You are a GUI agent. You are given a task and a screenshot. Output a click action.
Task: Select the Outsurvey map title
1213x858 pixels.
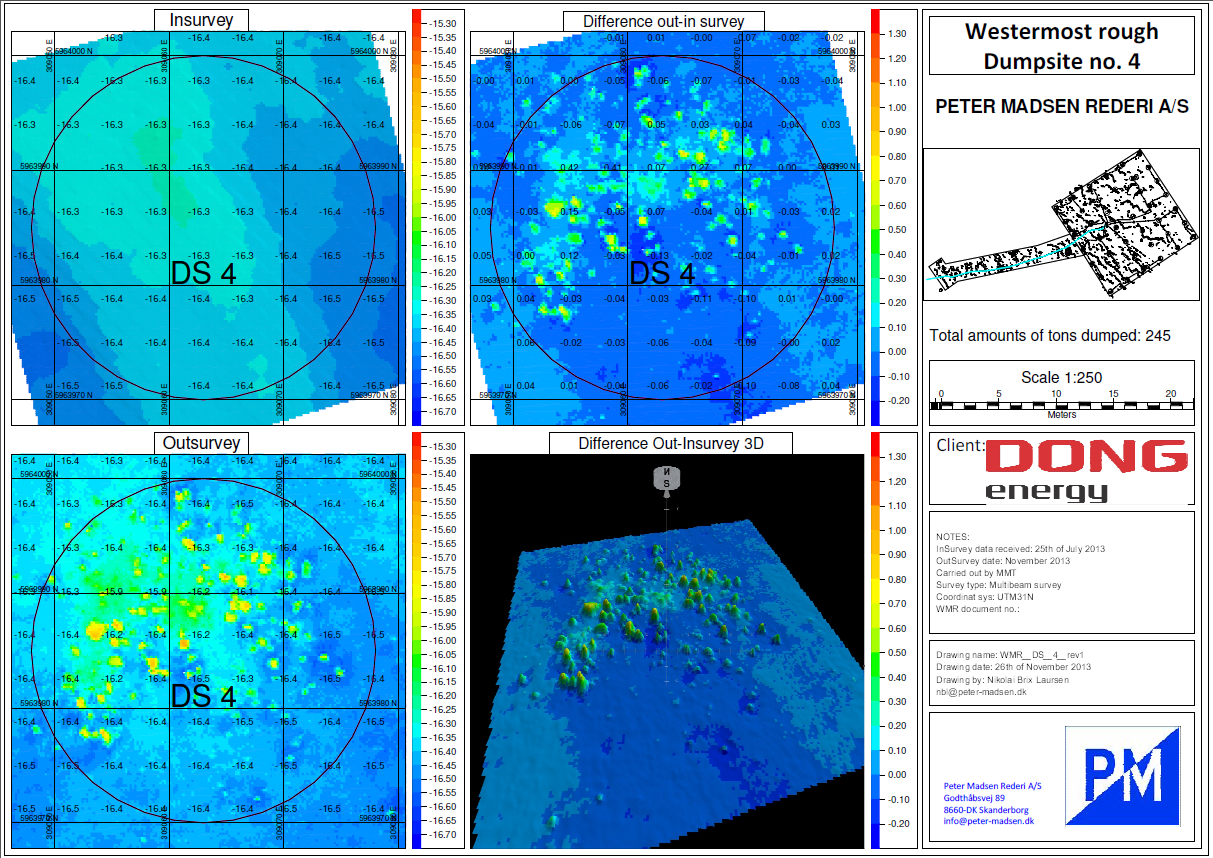coord(200,442)
